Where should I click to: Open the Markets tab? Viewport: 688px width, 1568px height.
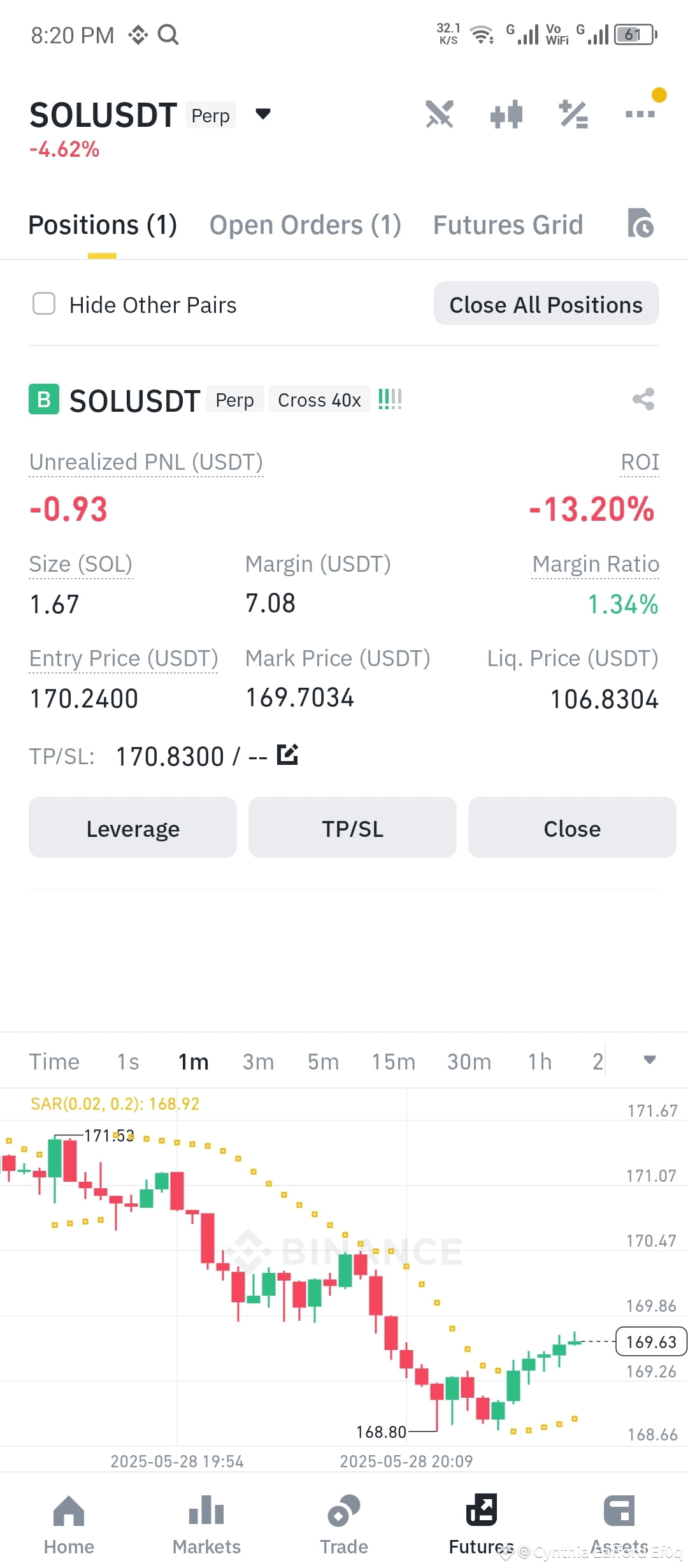(x=206, y=1525)
